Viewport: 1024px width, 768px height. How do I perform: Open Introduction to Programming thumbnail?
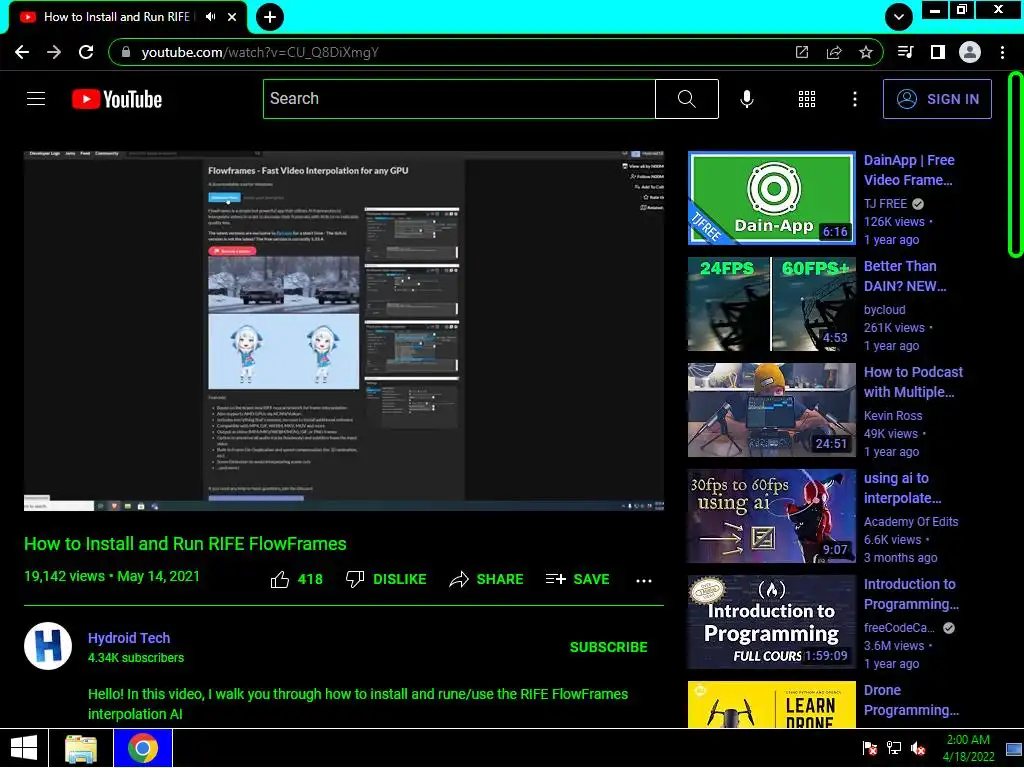click(771, 622)
